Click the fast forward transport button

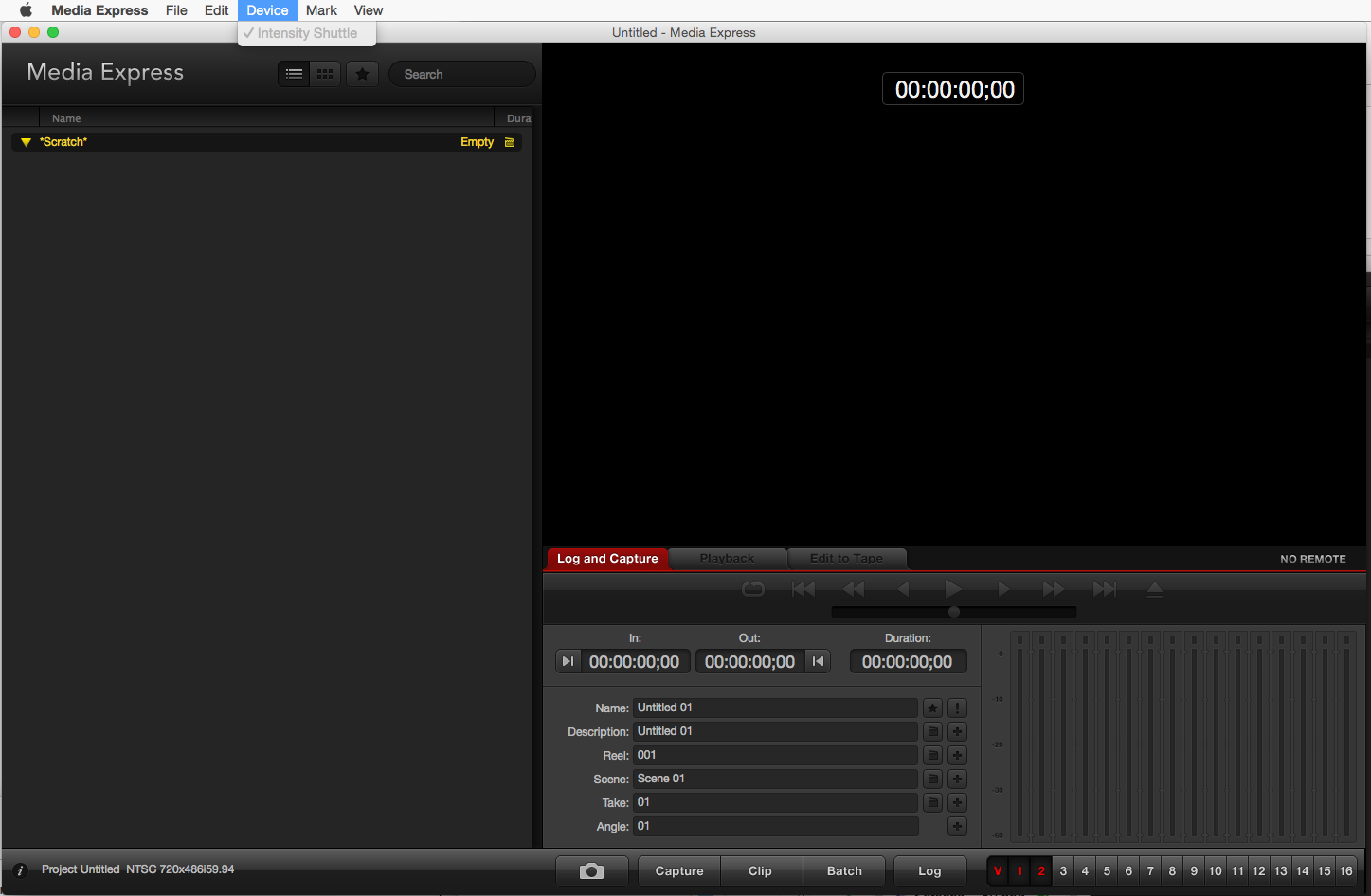coord(1054,589)
